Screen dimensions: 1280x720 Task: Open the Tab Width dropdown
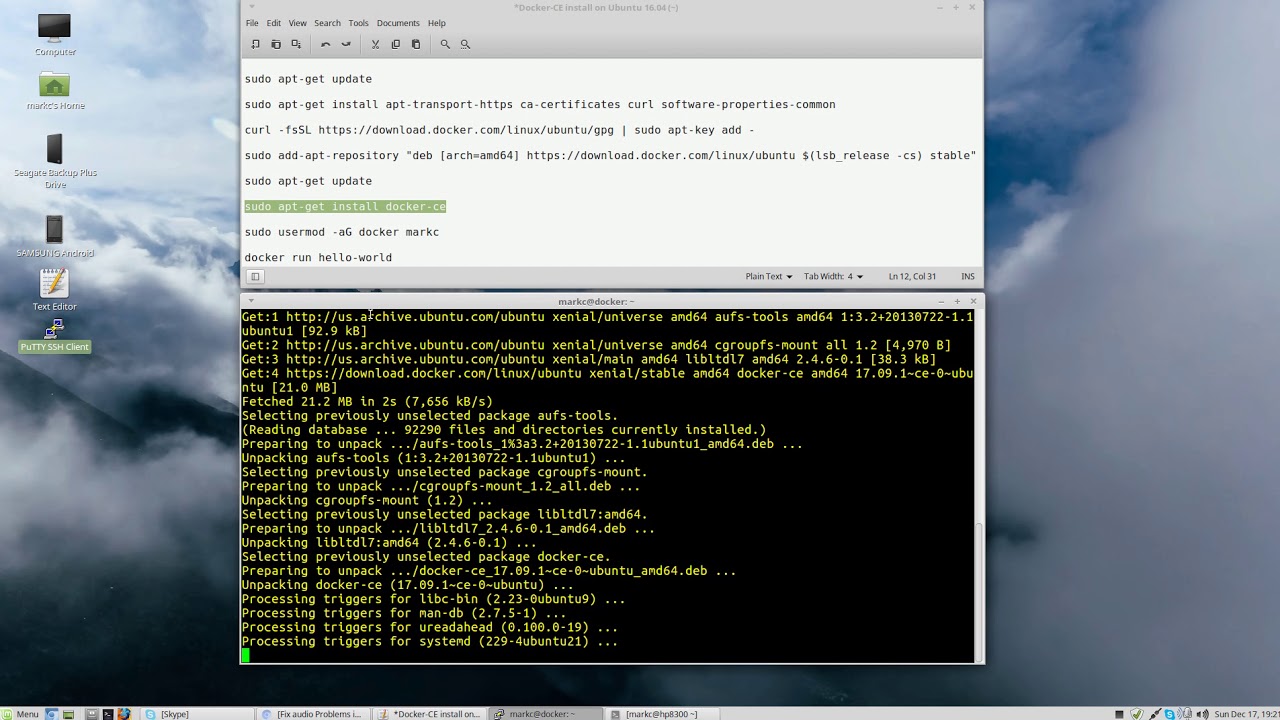pyautogui.click(x=834, y=276)
